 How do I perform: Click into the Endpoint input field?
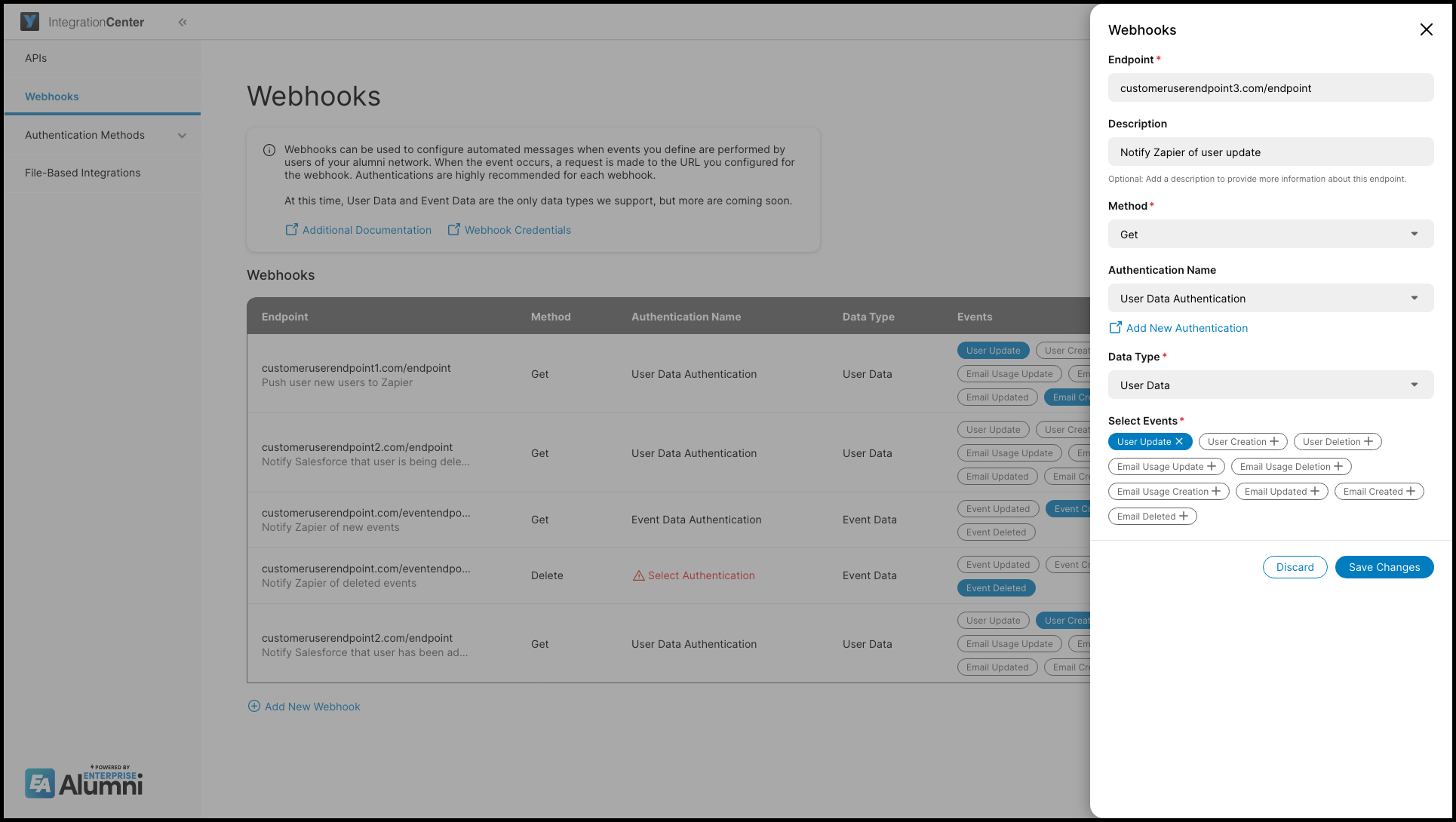click(1270, 88)
